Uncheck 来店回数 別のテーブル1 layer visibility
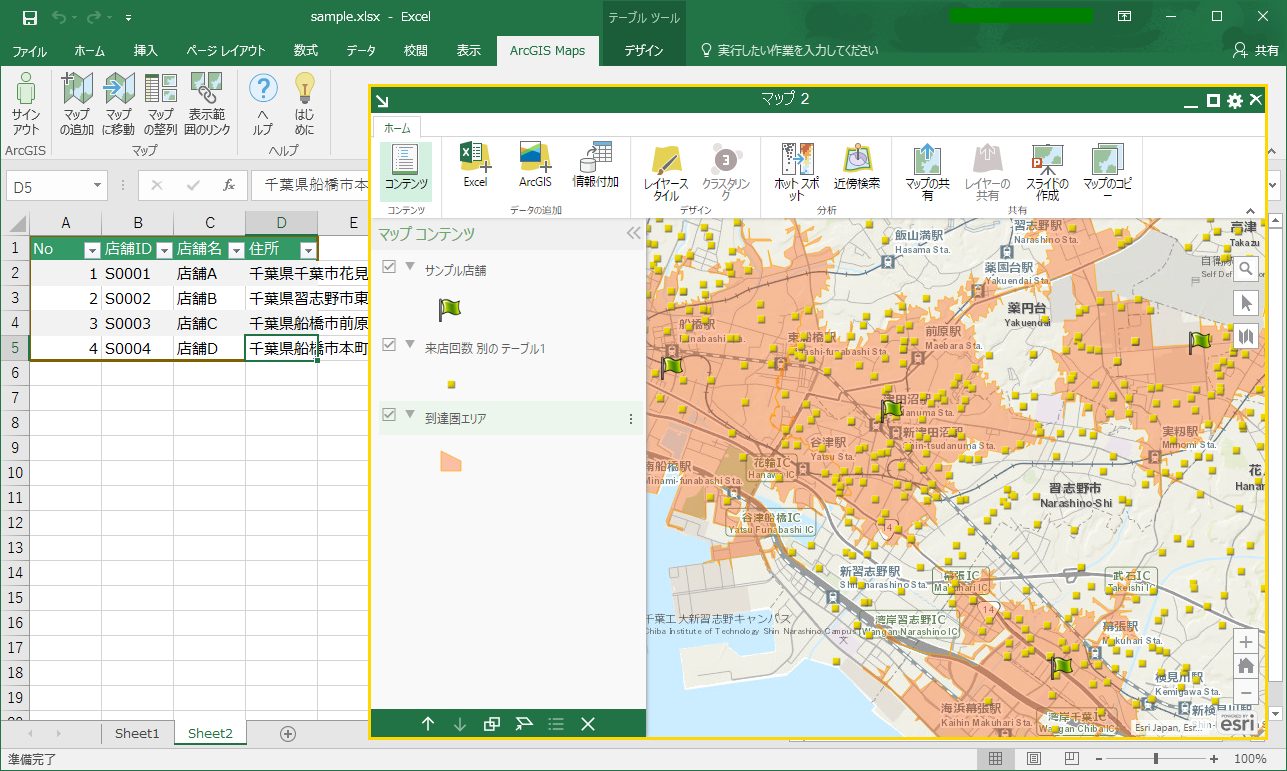 click(x=390, y=345)
